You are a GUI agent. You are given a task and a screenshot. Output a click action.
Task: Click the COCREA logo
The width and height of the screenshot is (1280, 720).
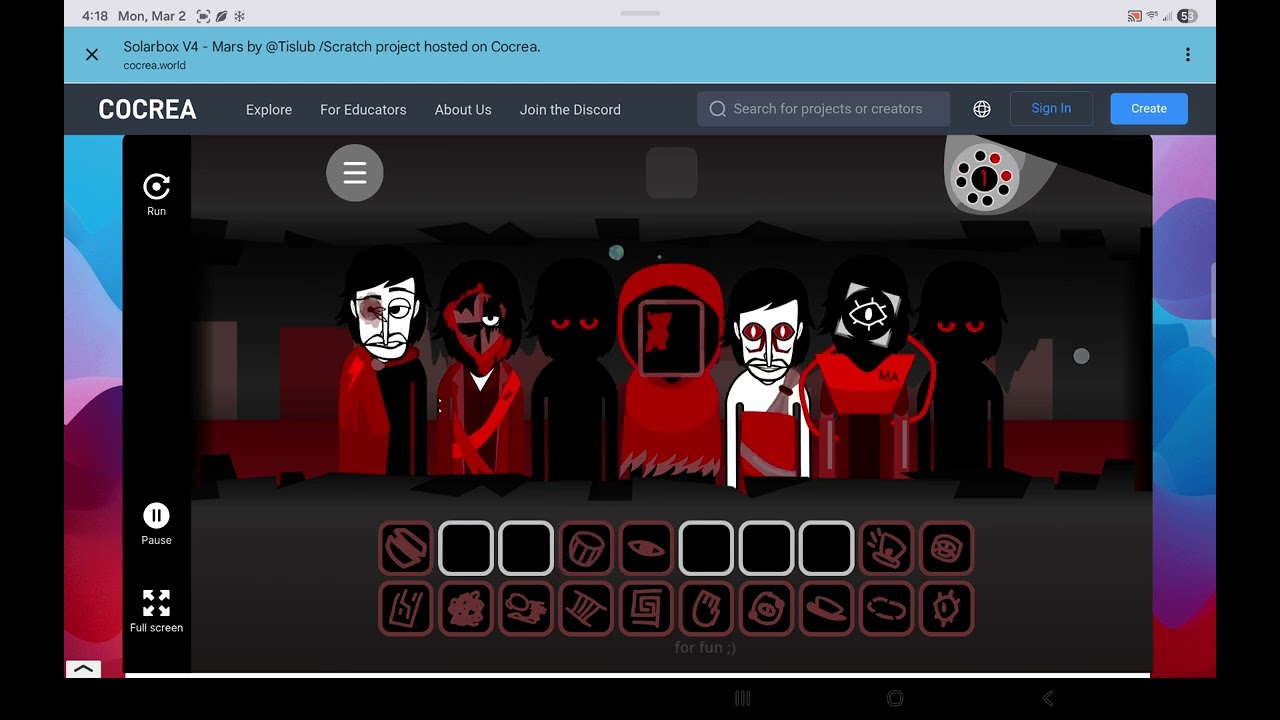[x=147, y=109]
